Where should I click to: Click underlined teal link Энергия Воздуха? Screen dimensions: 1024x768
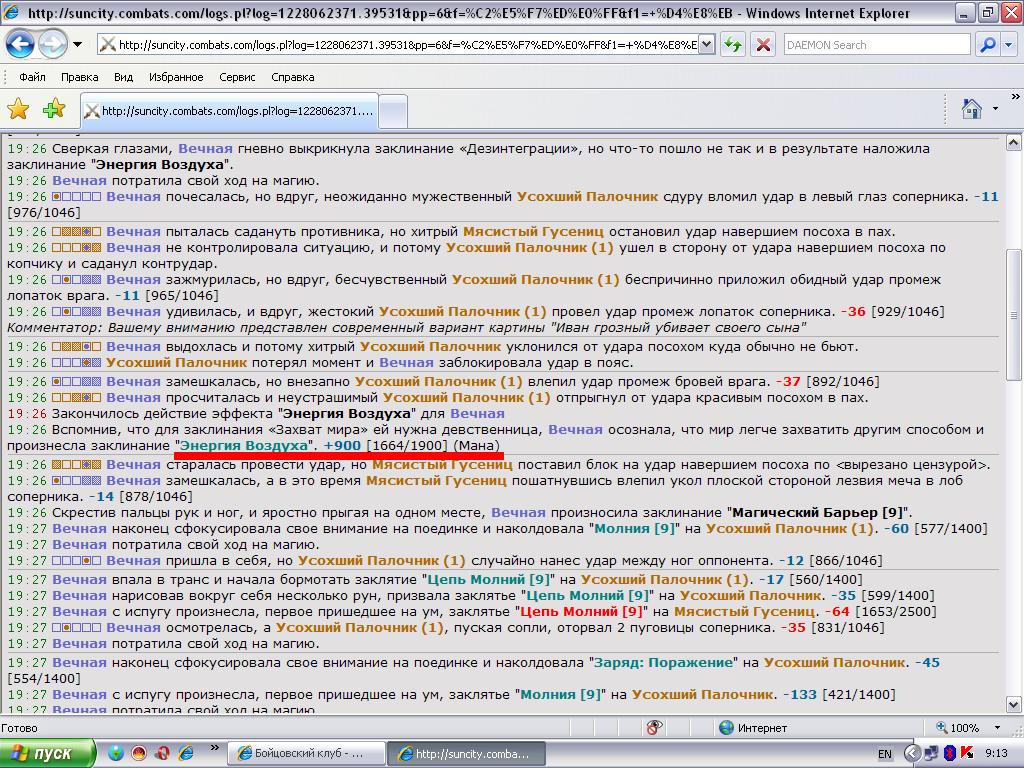tap(244, 445)
